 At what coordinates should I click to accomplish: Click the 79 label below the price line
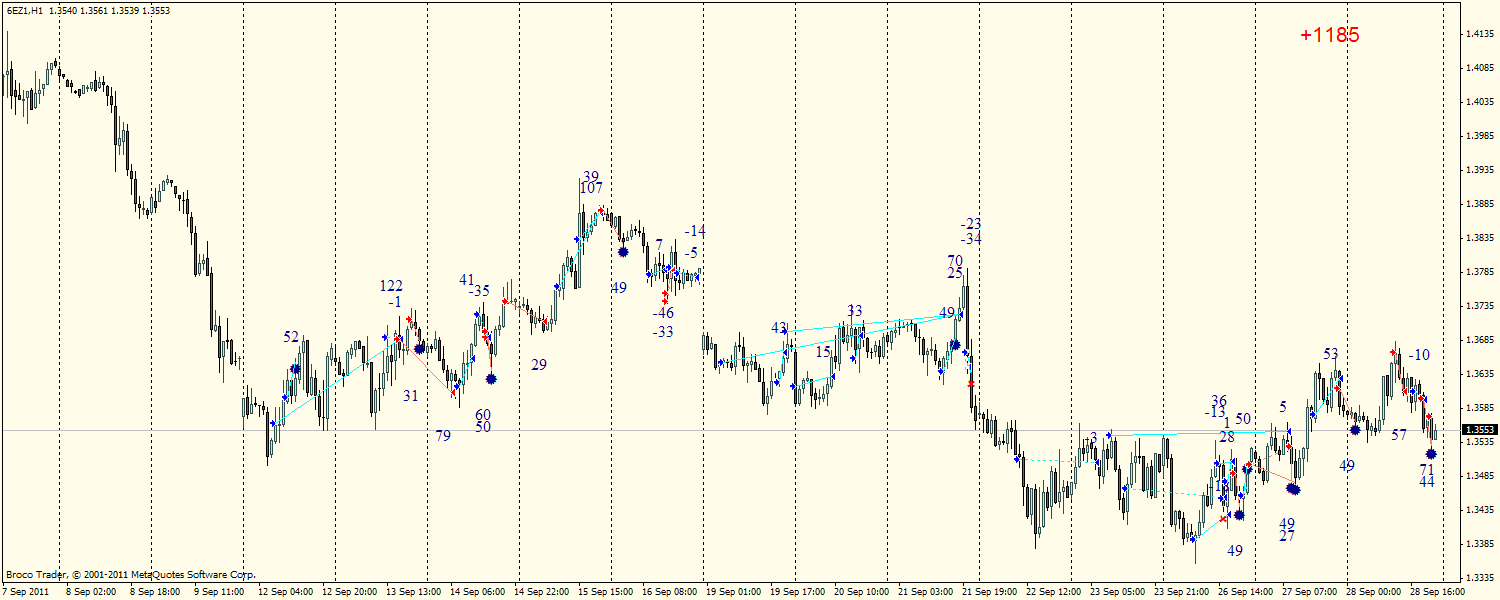tap(443, 435)
